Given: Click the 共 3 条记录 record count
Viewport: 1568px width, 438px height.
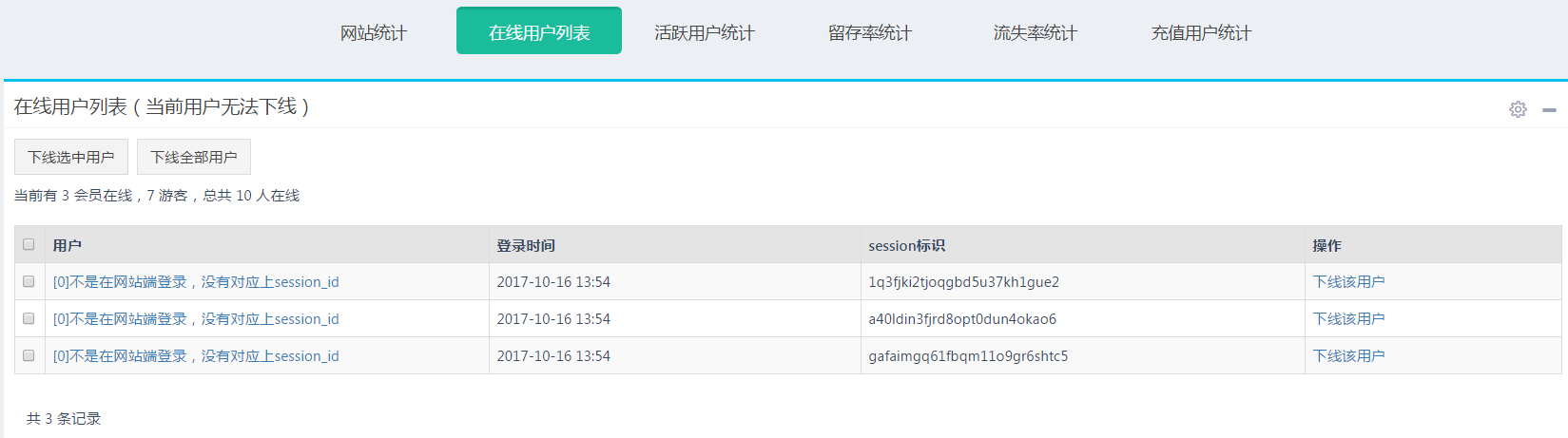Looking at the screenshot, I should pyautogui.click(x=64, y=418).
